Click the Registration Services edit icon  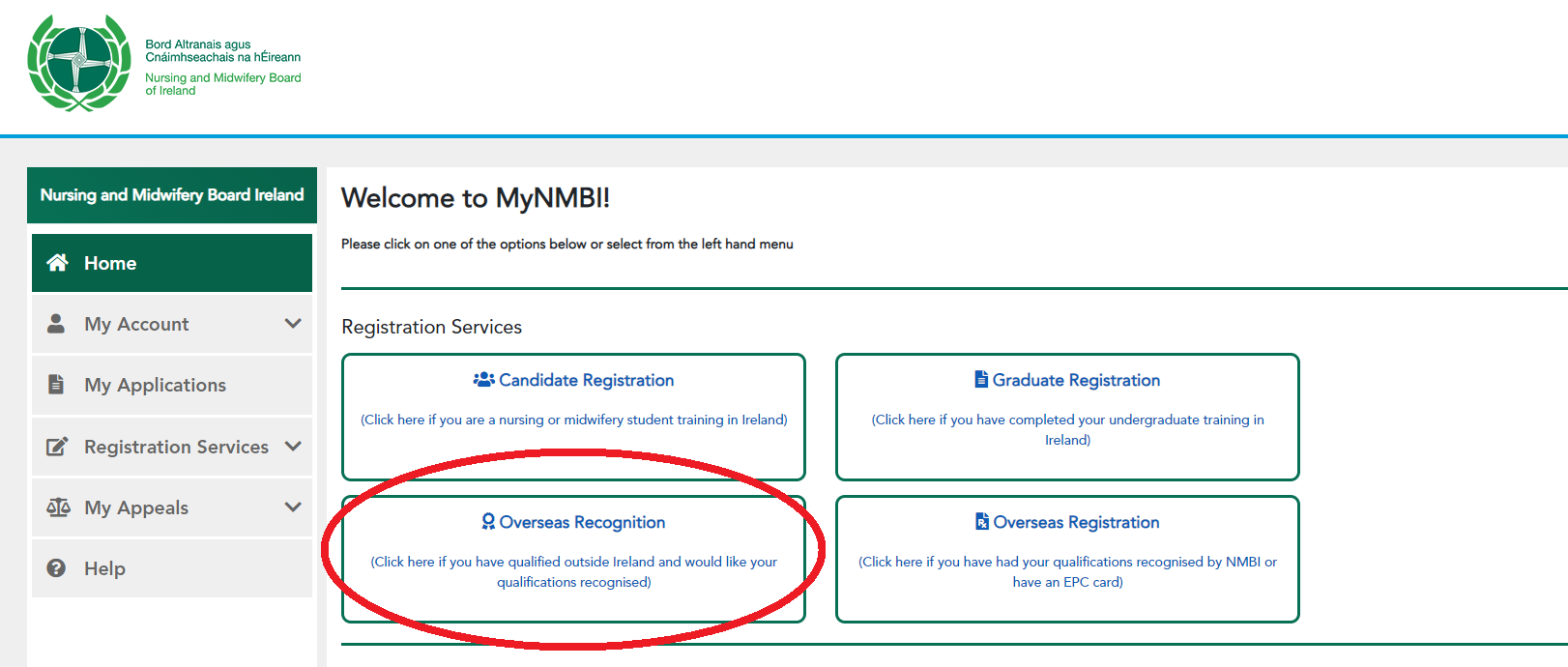pos(57,446)
